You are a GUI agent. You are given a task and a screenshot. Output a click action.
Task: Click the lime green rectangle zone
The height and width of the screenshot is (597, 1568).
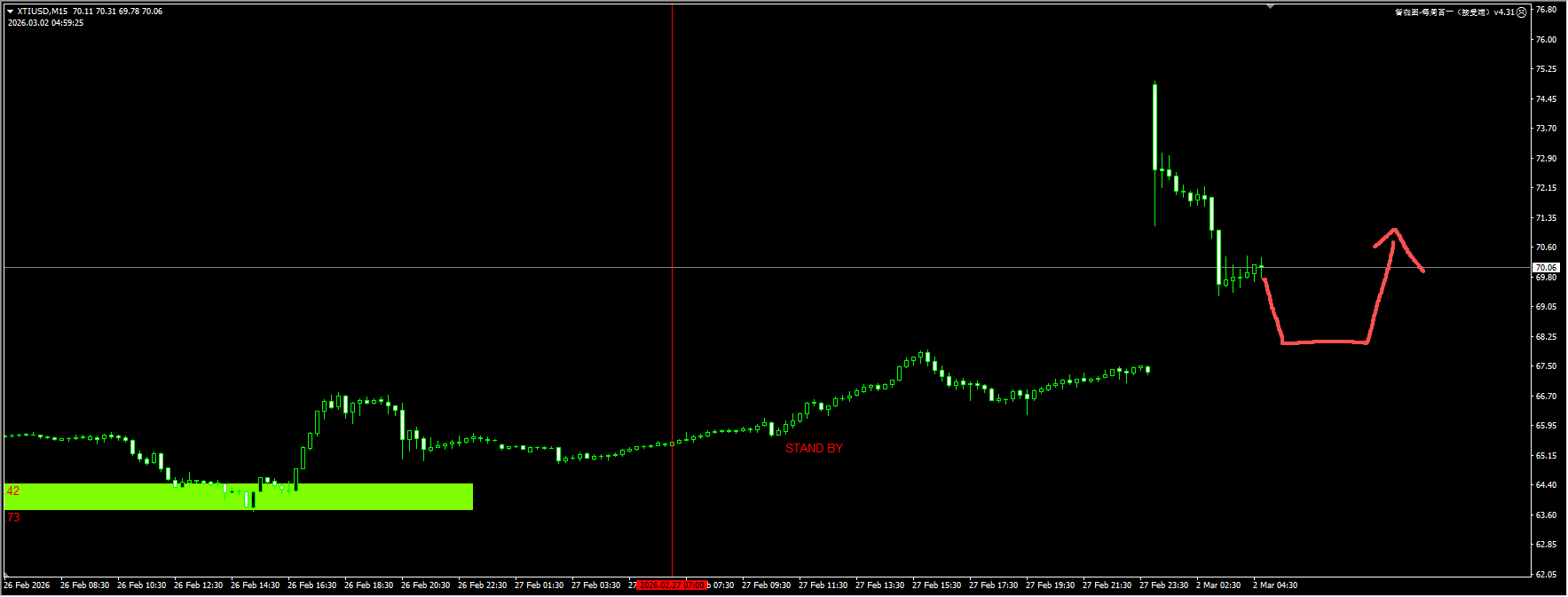click(x=355, y=497)
